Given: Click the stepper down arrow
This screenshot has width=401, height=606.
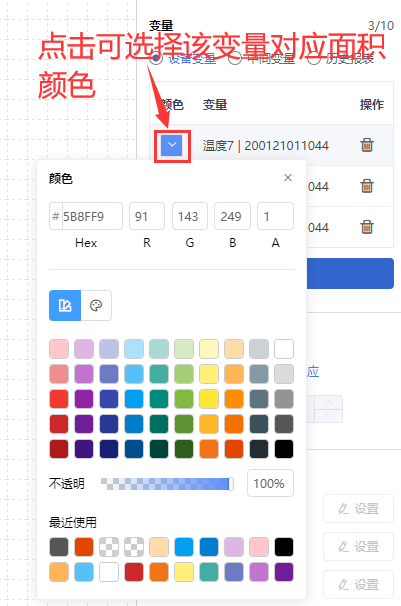Looking at the screenshot, I should coord(328,415).
